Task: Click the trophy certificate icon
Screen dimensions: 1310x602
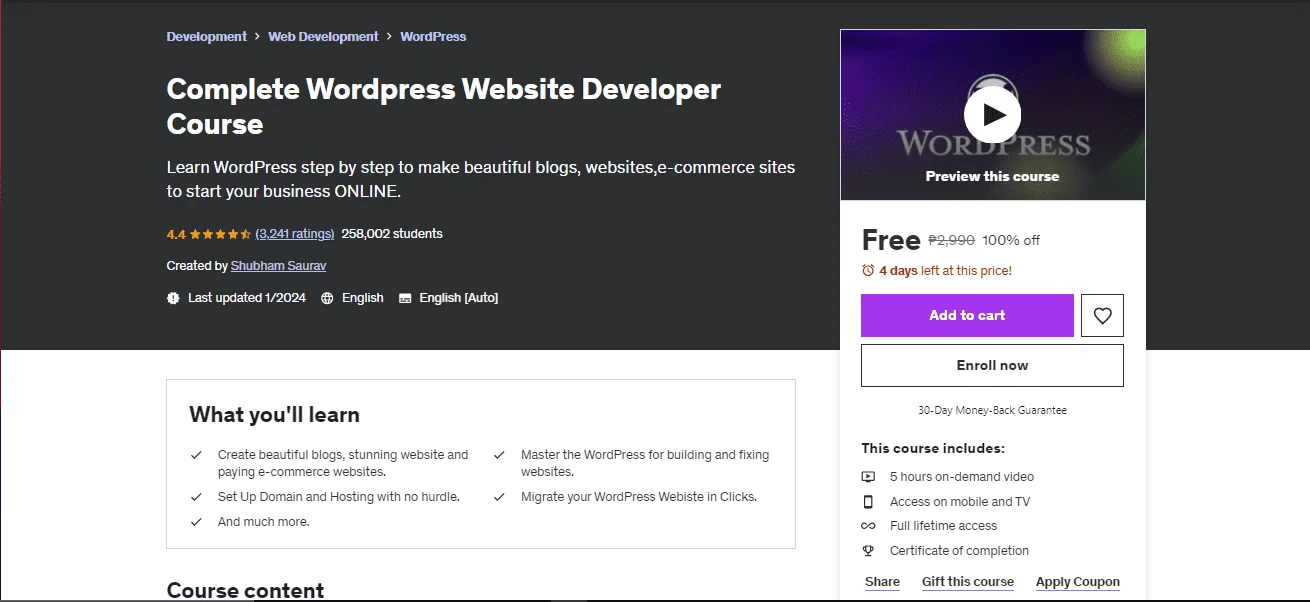Action: (x=868, y=551)
